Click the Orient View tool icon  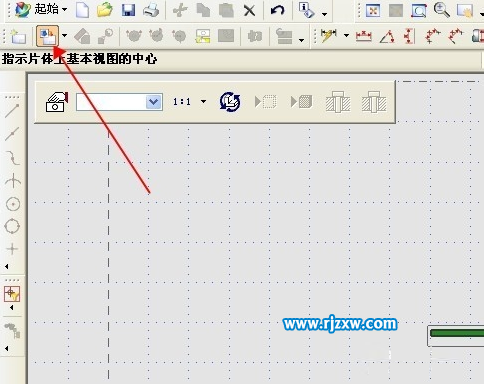pyautogui.click(x=230, y=102)
